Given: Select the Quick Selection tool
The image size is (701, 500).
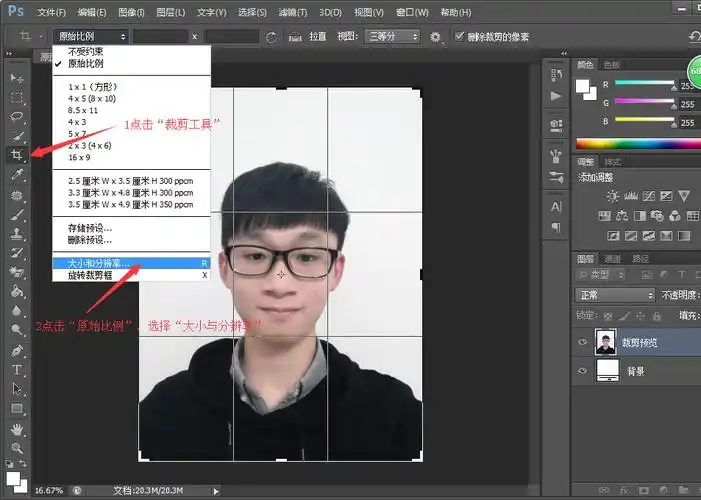Looking at the screenshot, I should pyautogui.click(x=17, y=136).
